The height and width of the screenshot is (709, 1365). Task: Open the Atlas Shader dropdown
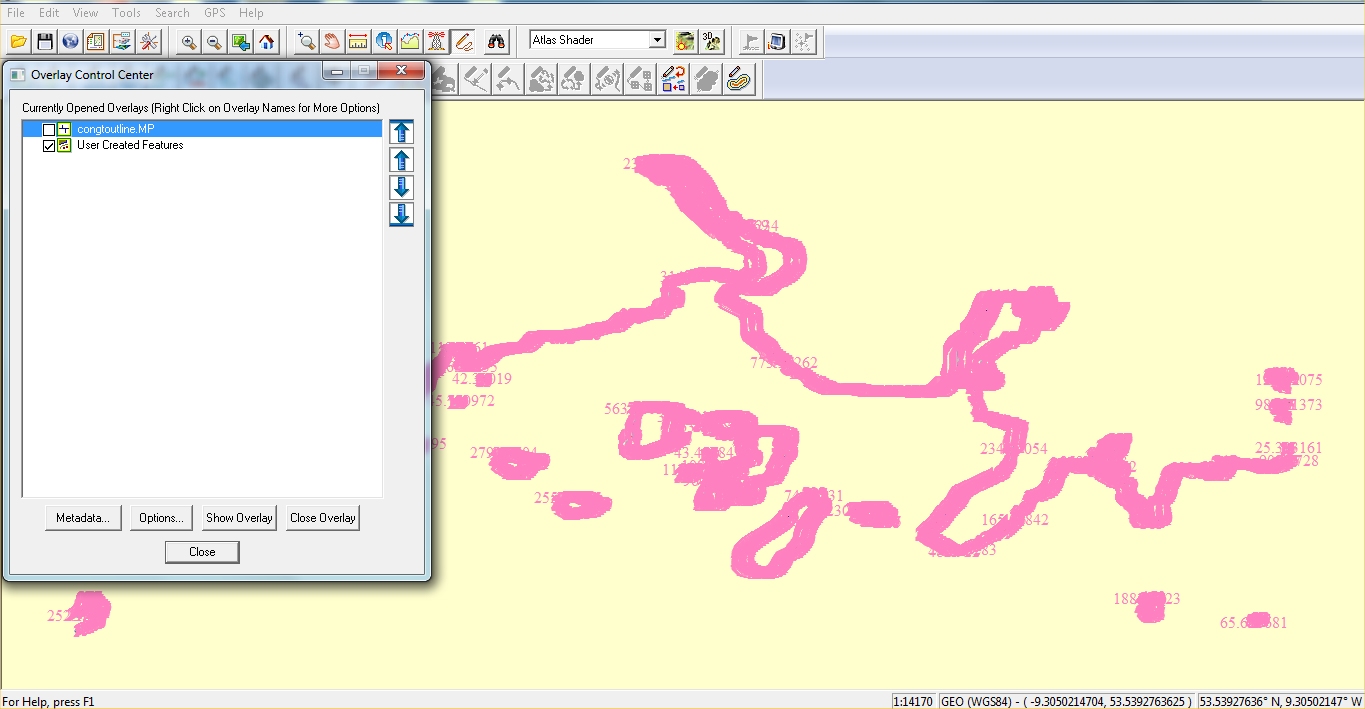(657, 40)
